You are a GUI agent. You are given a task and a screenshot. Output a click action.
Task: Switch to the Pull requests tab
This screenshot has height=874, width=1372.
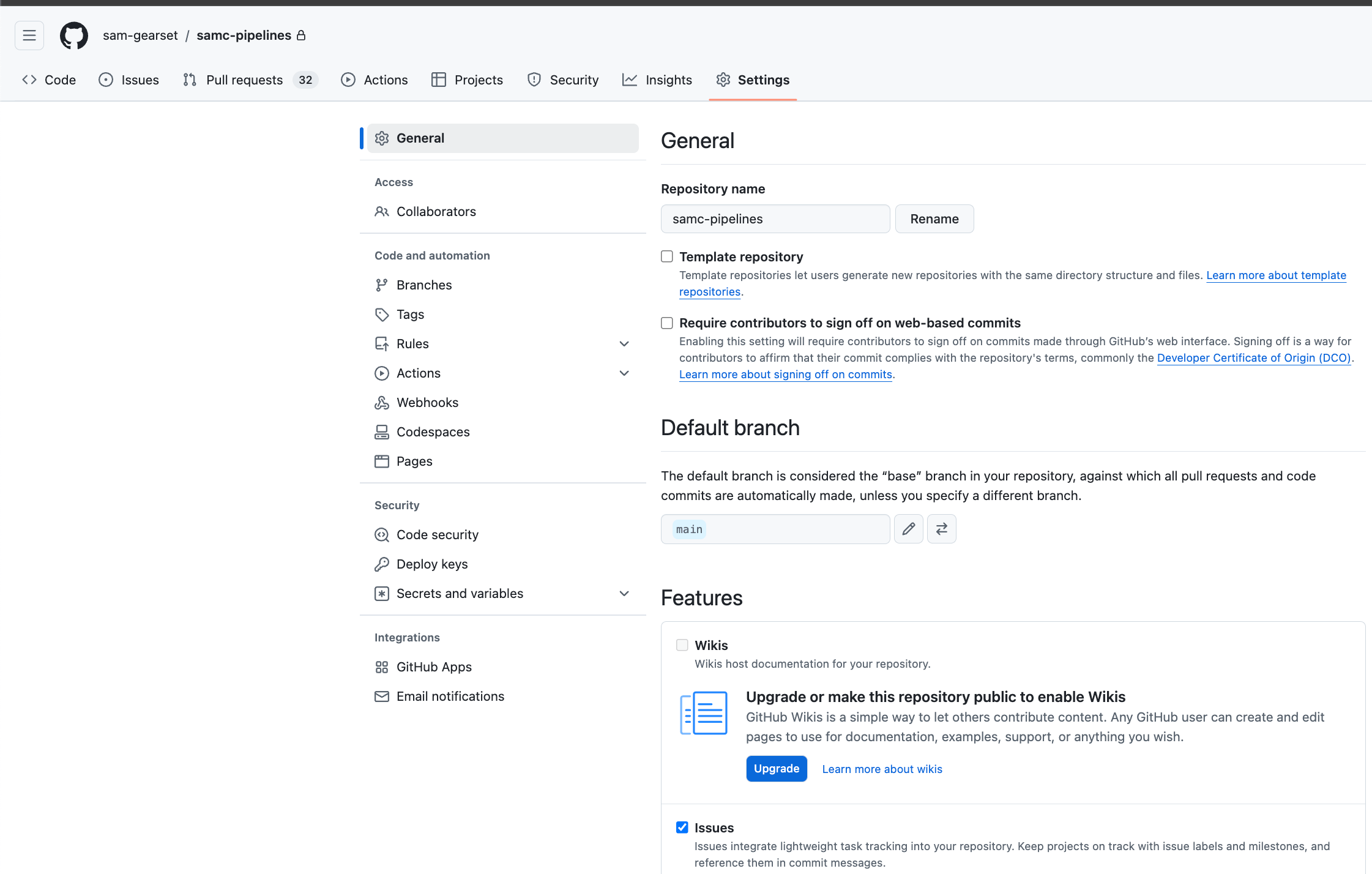click(244, 80)
